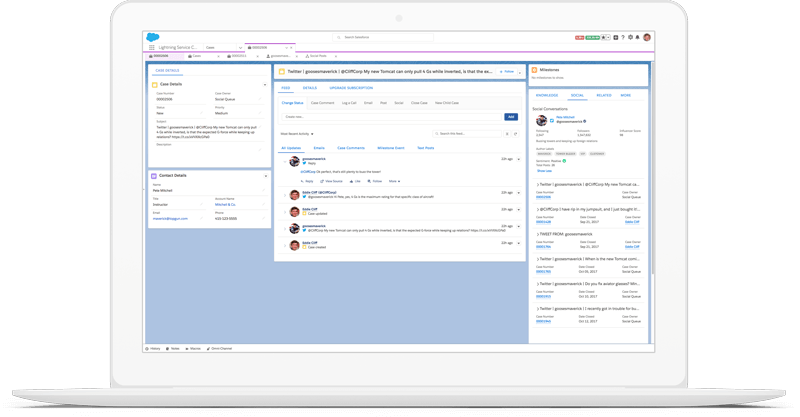
Task: Open the actions dropdown beside Follow
Action: coord(521,72)
